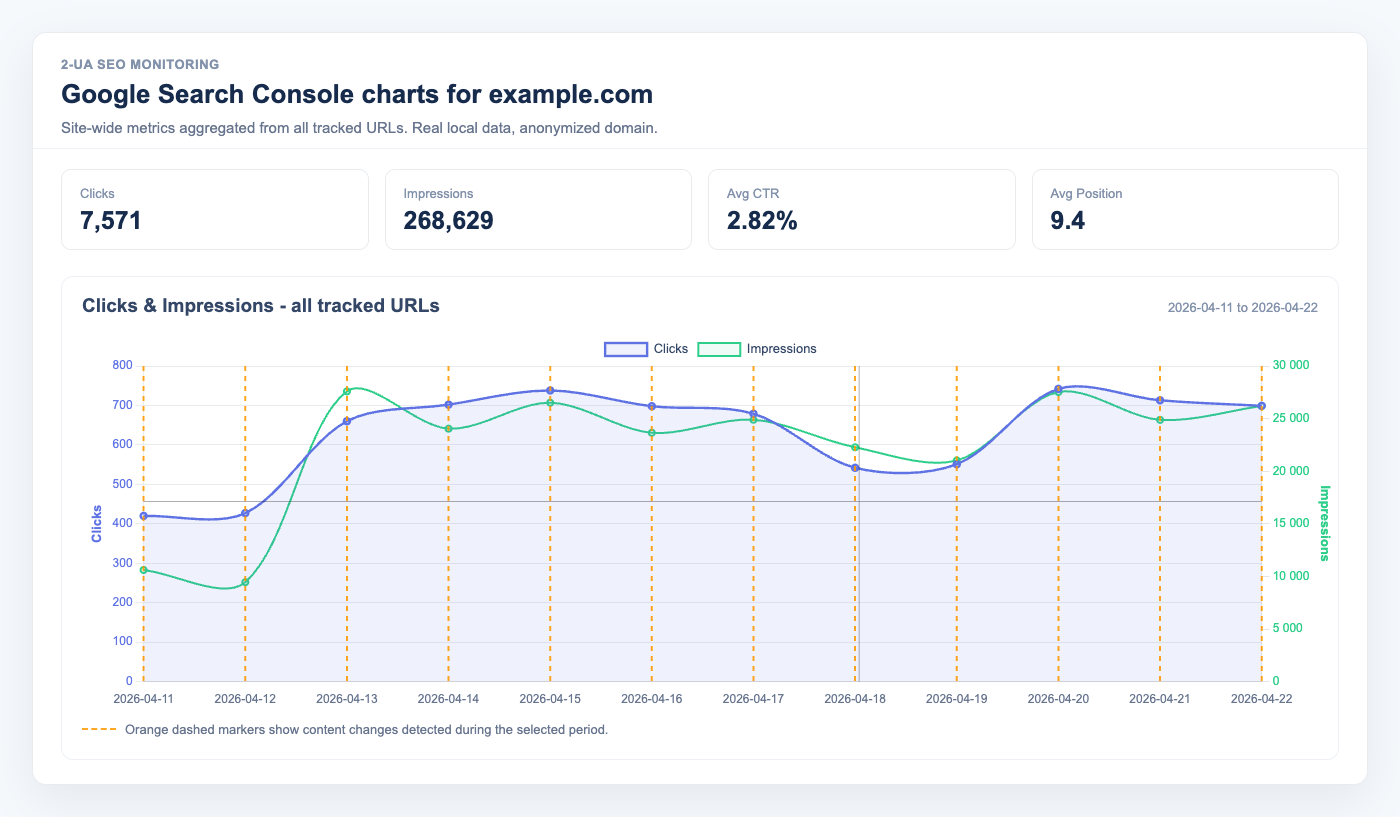Click the 2026-04-14 x-axis label

tap(448, 699)
